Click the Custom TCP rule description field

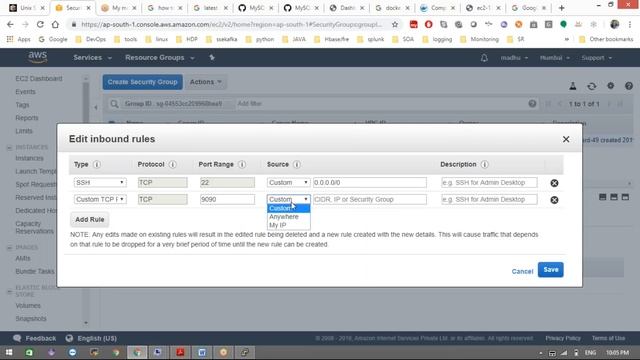pyautogui.click(x=489, y=199)
